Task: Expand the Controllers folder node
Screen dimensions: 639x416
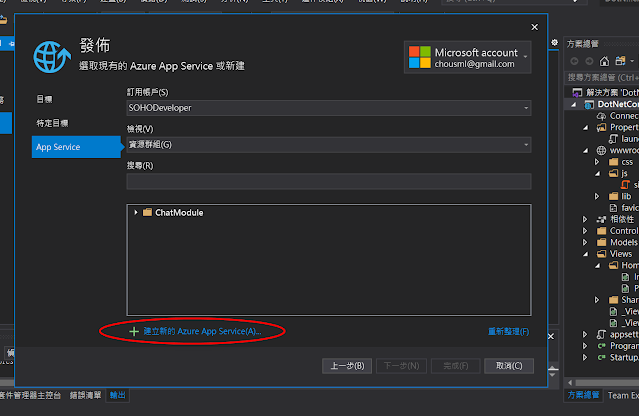Action: coord(585,231)
